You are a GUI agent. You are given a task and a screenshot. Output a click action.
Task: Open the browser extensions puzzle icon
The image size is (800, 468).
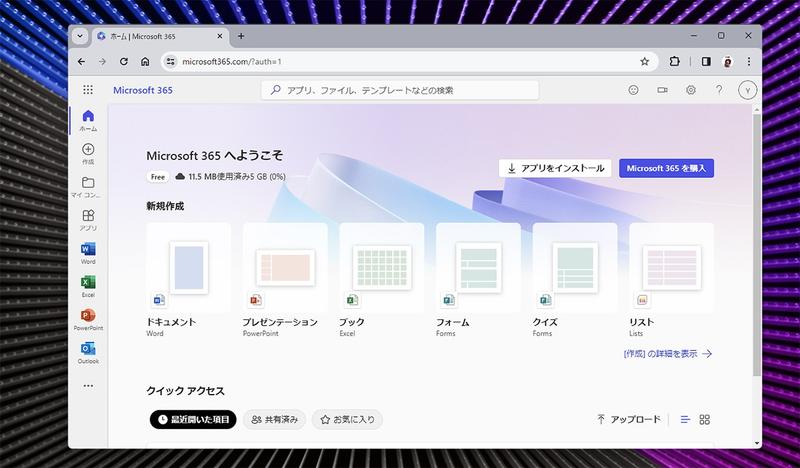pyautogui.click(x=674, y=62)
